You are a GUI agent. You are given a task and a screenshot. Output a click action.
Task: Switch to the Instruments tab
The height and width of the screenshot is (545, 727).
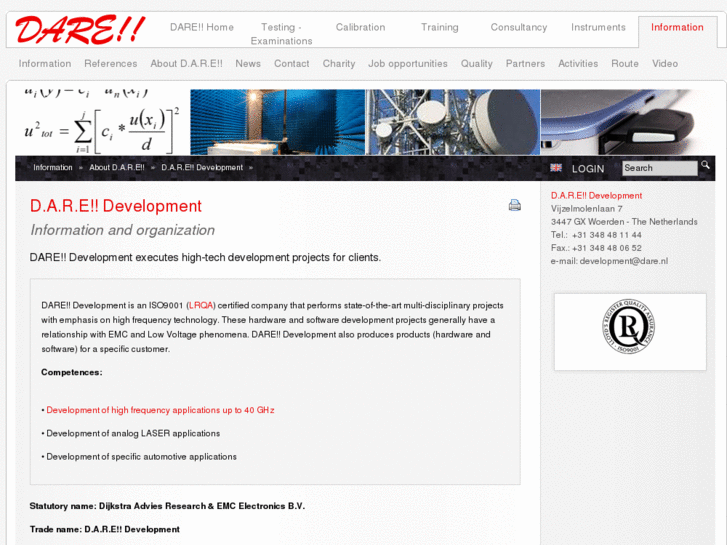598,27
